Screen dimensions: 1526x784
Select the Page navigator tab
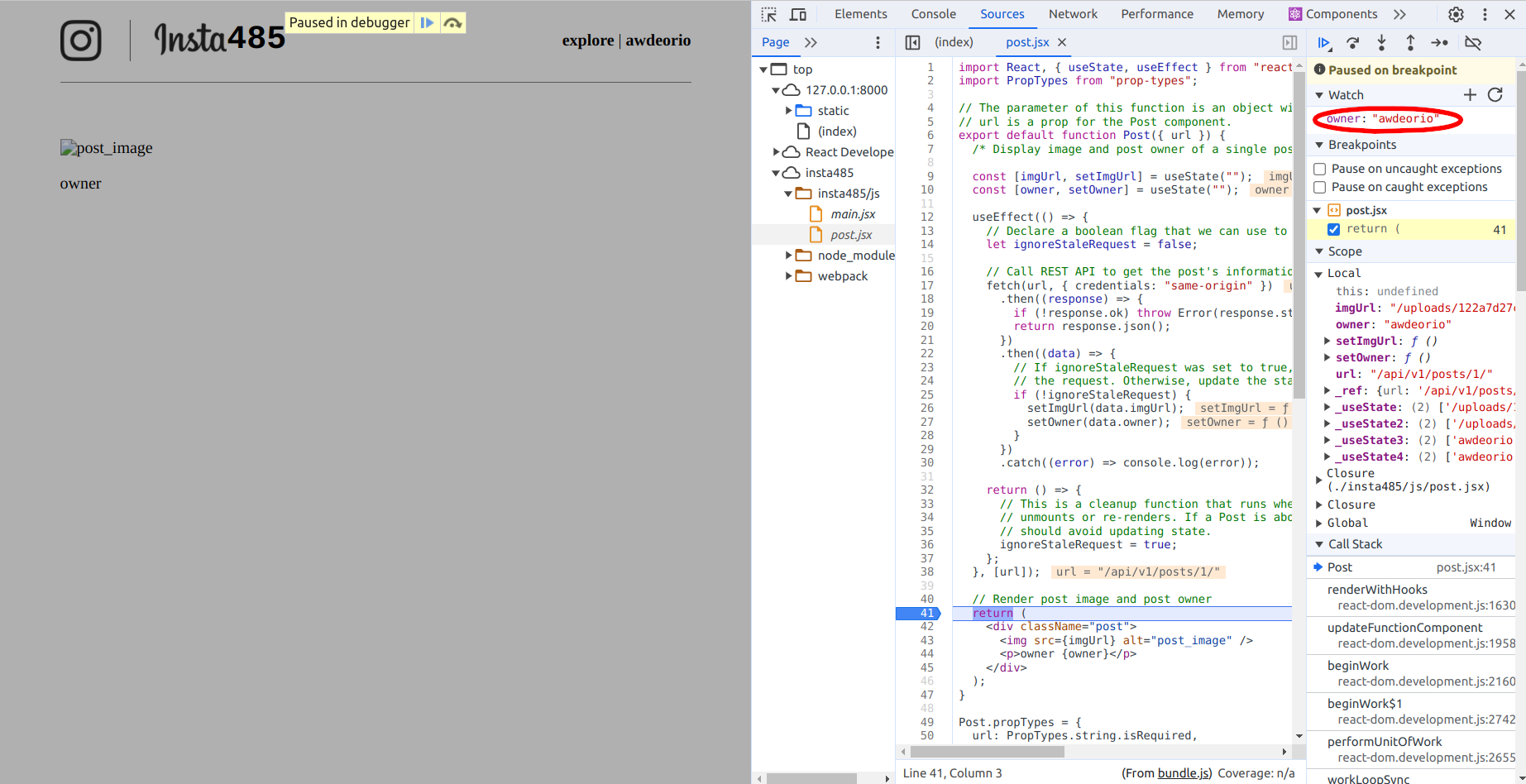[775, 42]
